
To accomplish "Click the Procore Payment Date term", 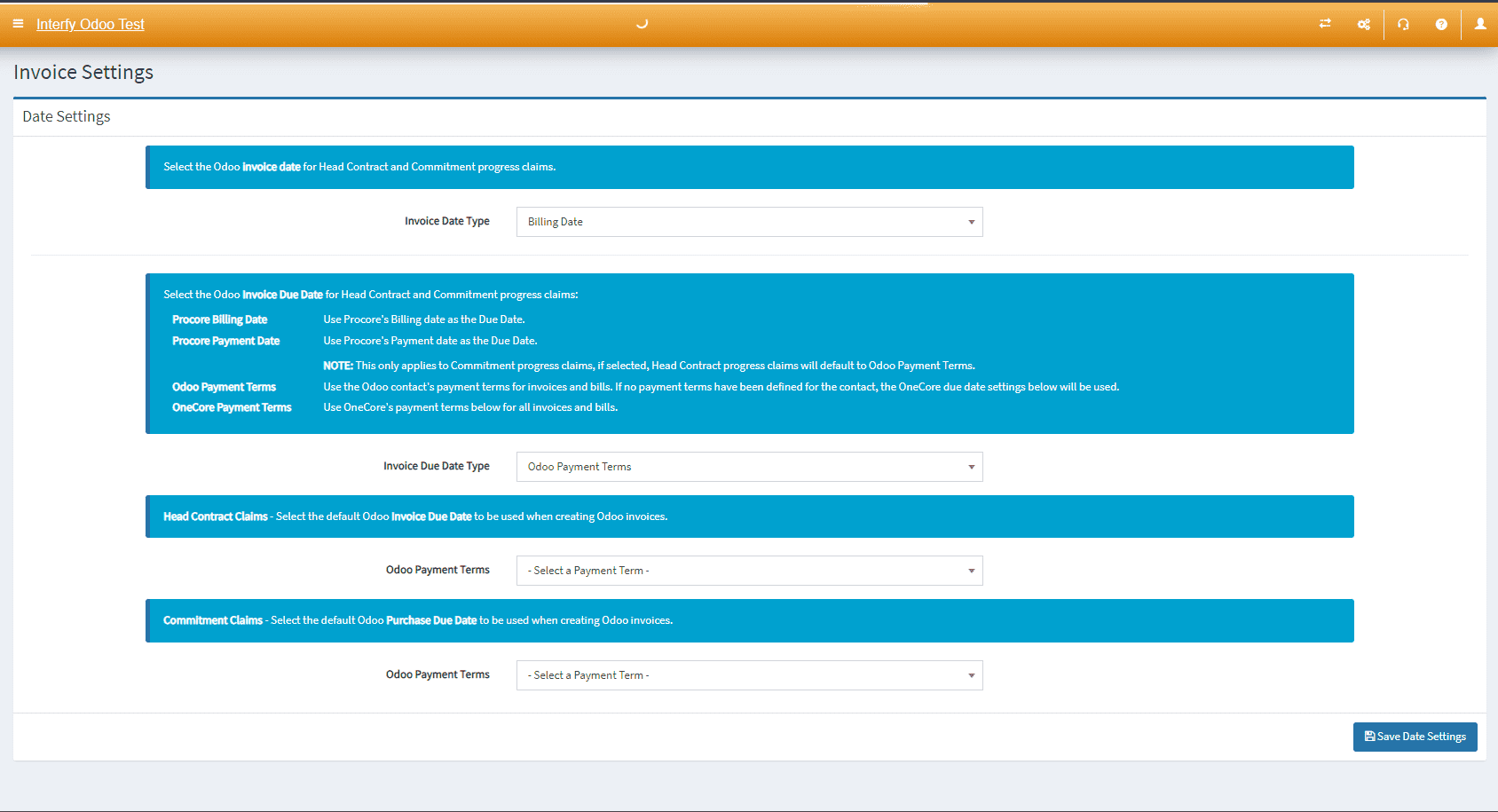I will 225,341.
